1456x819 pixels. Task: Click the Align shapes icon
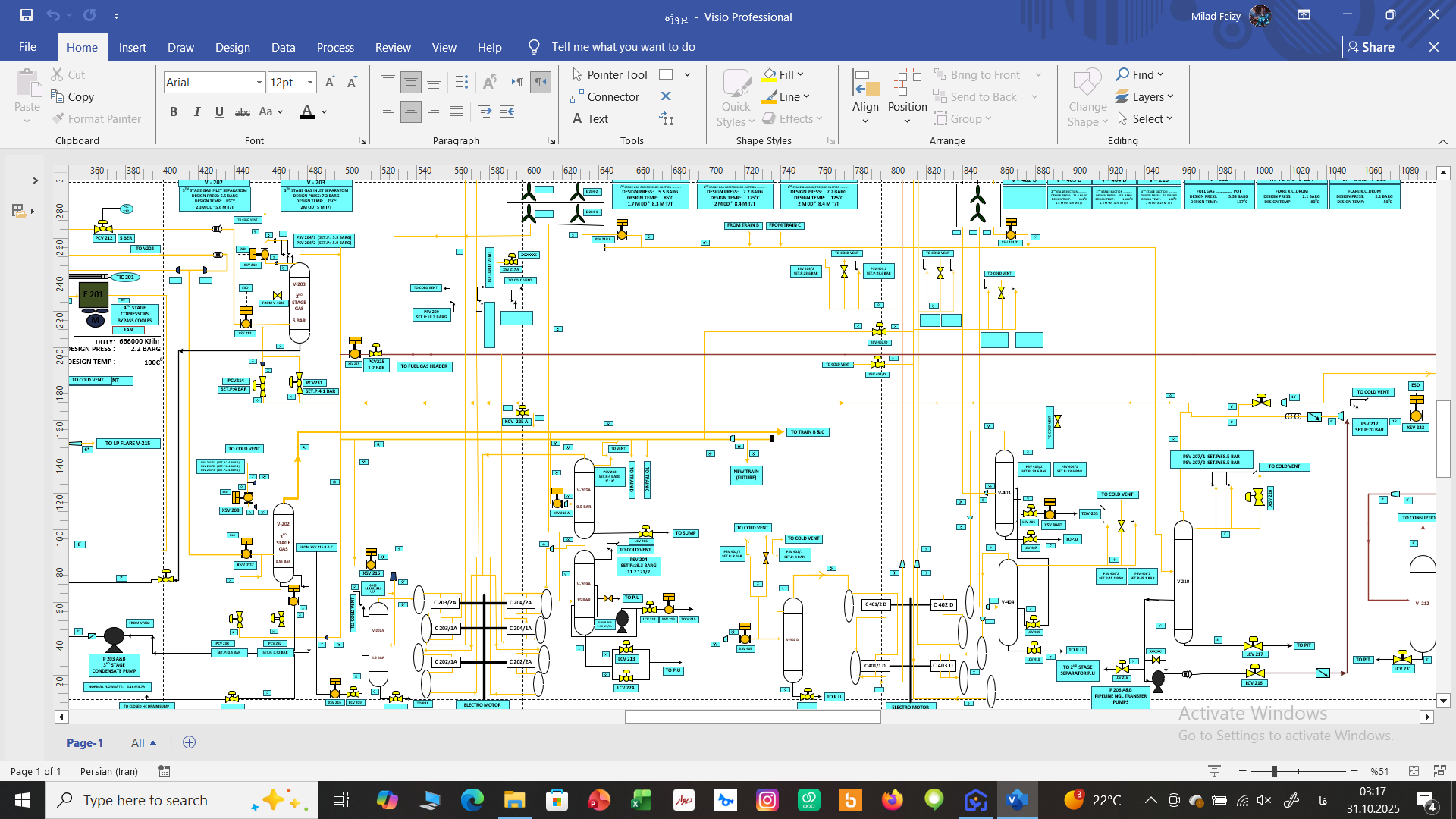click(x=865, y=90)
